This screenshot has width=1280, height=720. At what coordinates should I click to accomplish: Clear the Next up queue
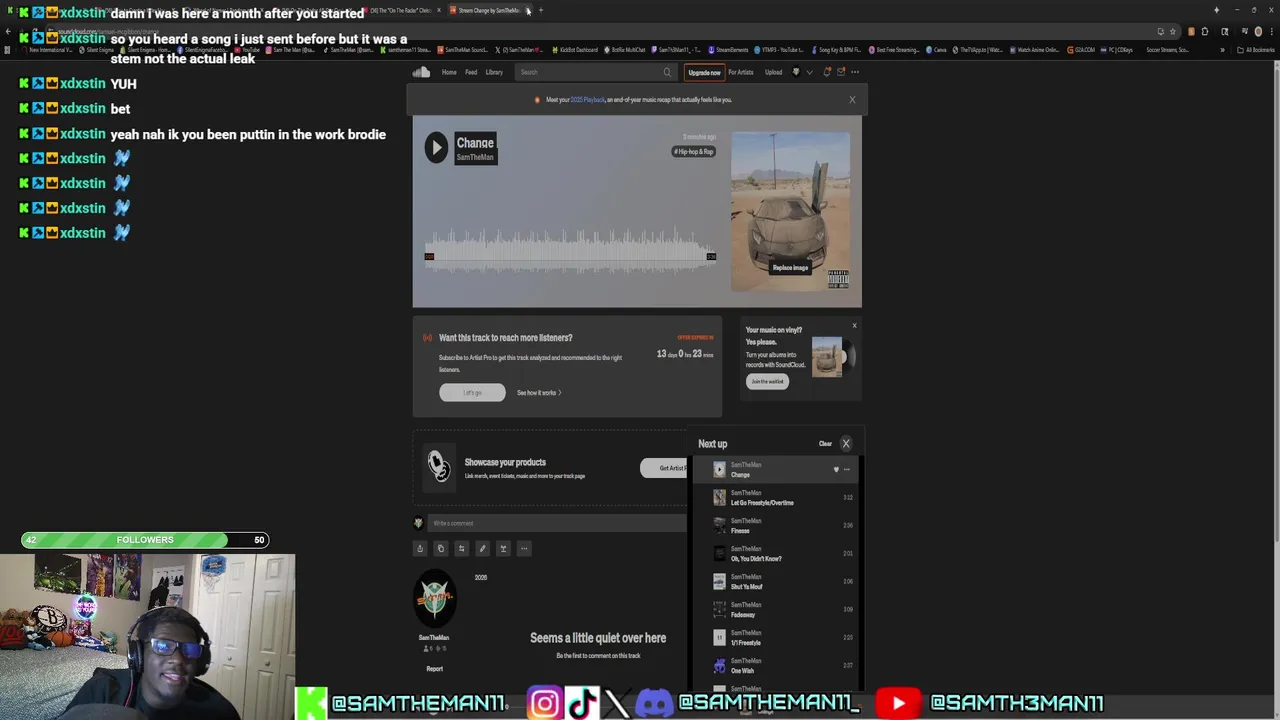[x=825, y=444]
